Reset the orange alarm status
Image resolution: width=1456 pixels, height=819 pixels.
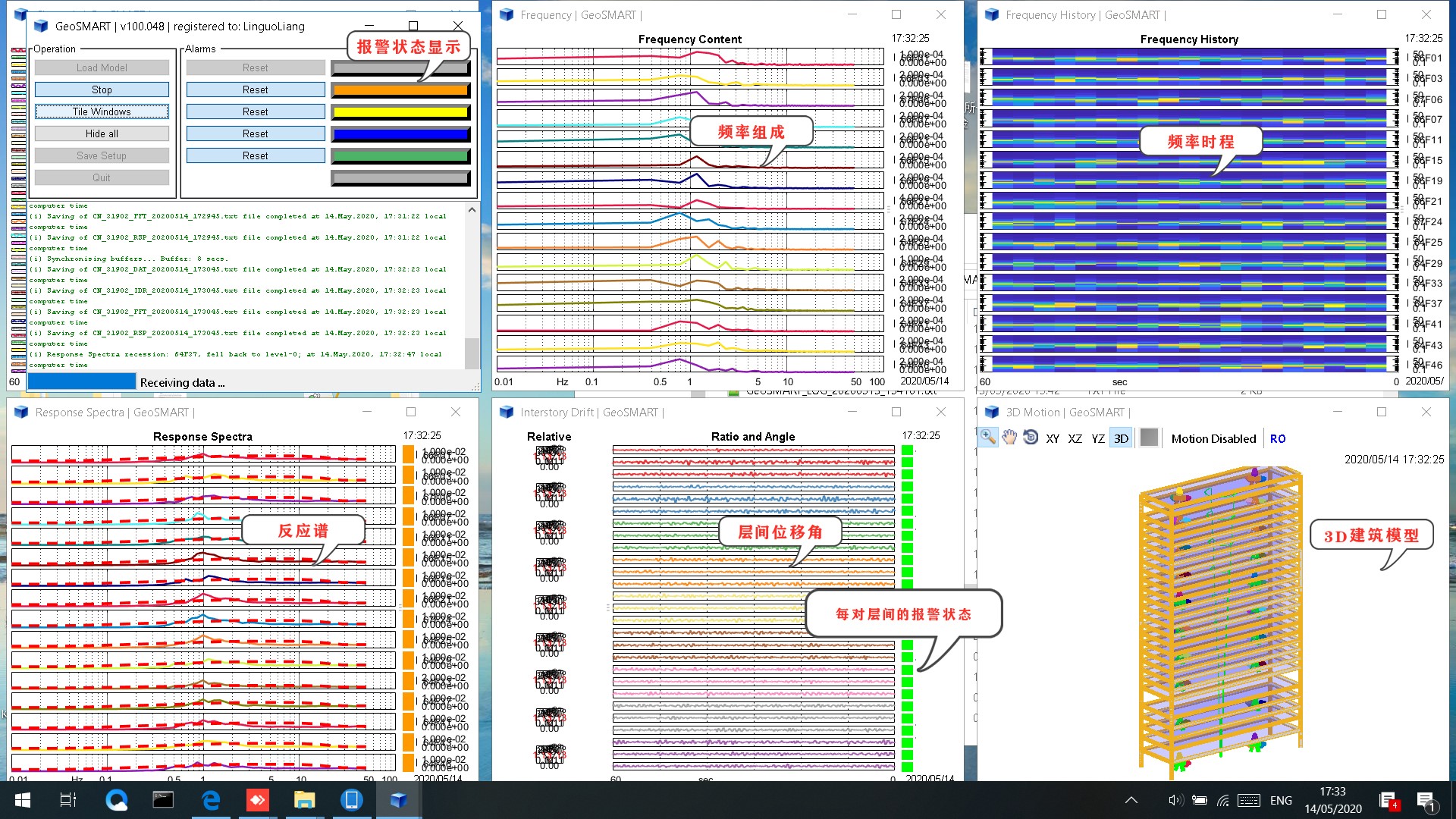pyautogui.click(x=254, y=89)
